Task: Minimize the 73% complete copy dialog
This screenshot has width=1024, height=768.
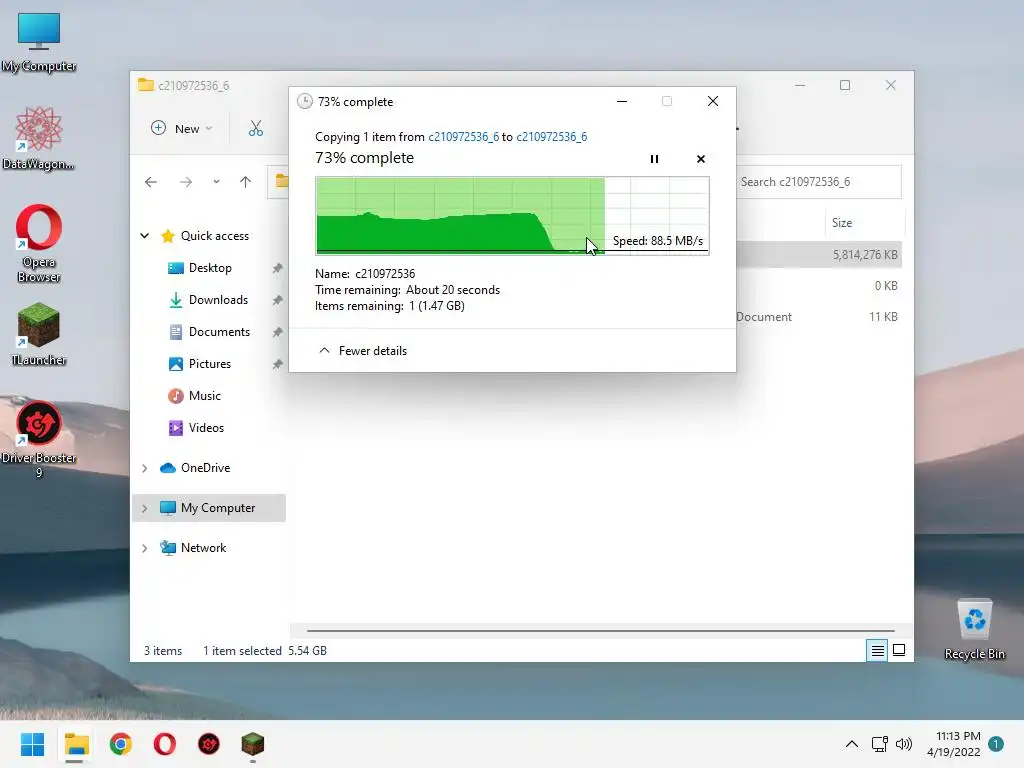Action: [622, 101]
